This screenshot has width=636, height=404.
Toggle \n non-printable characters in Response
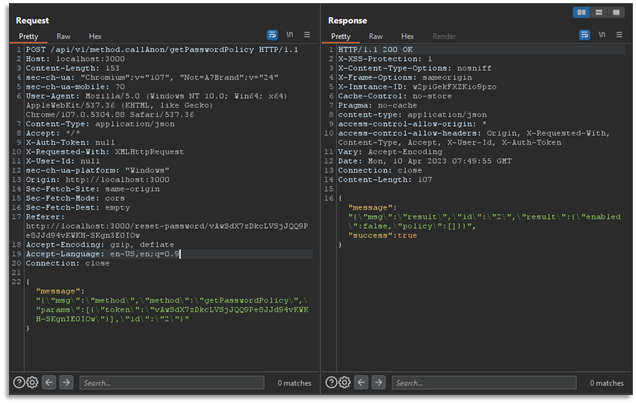pyautogui.click(x=602, y=35)
